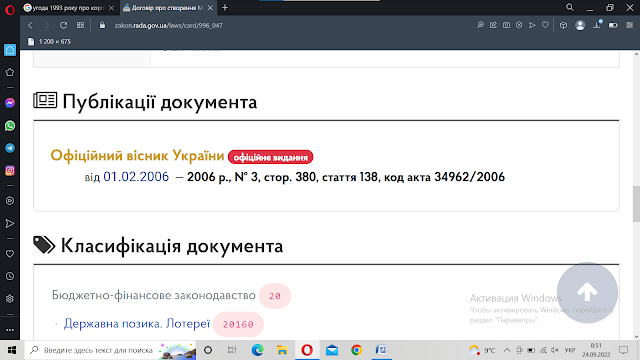Search open tabs magnifier icon
The width and height of the screenshot is (640, 360).
pyautogui.click(x=570, y=7)
